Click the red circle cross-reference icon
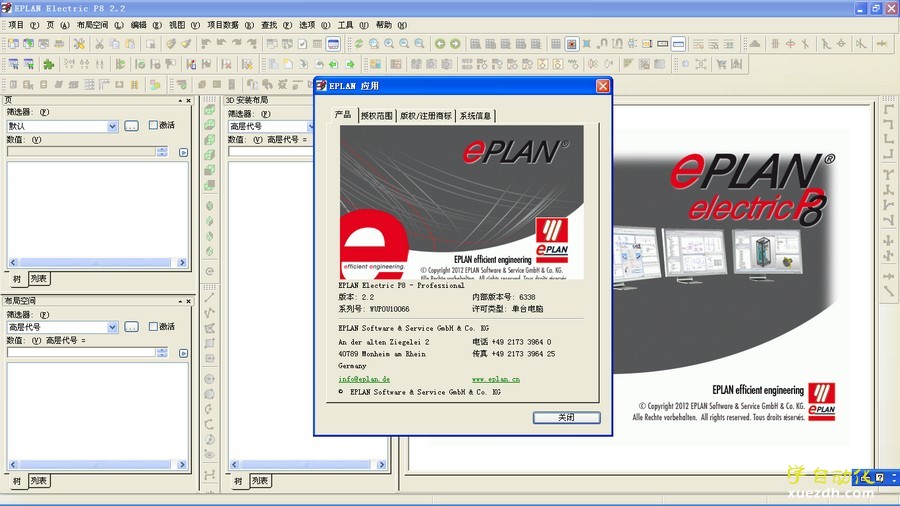 pos(790,44)
